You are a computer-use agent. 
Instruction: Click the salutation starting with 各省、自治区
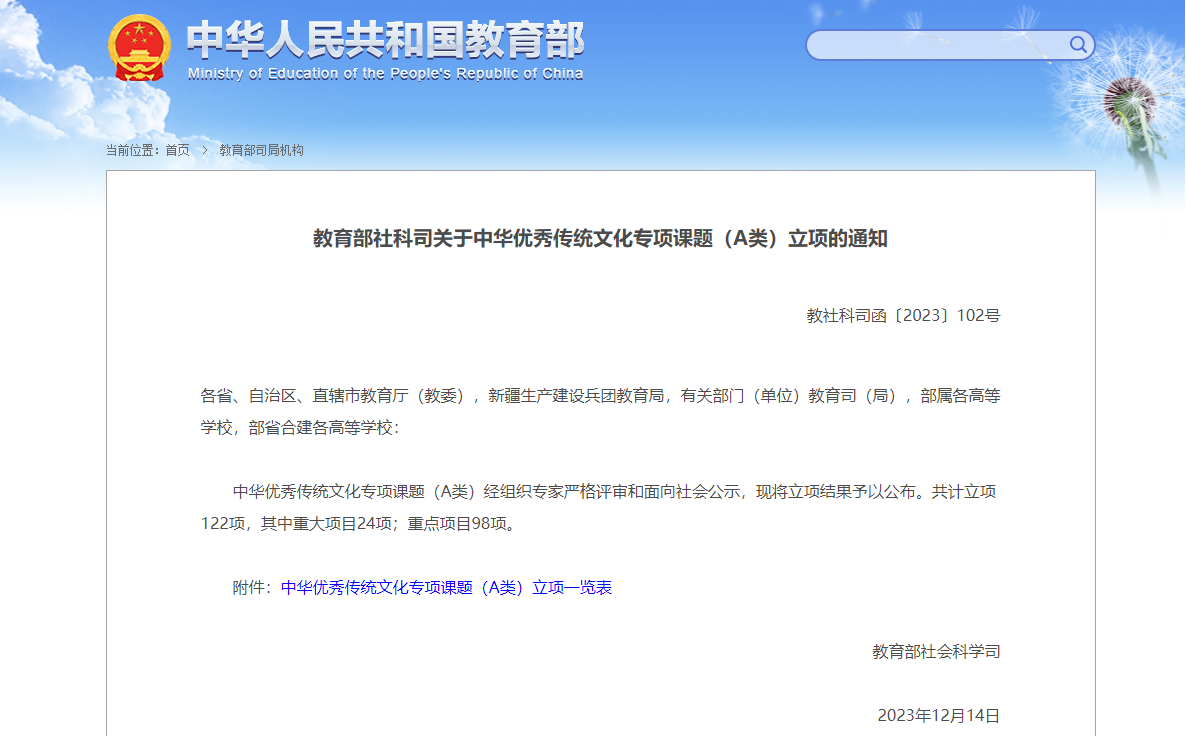(x=600, y=396)
